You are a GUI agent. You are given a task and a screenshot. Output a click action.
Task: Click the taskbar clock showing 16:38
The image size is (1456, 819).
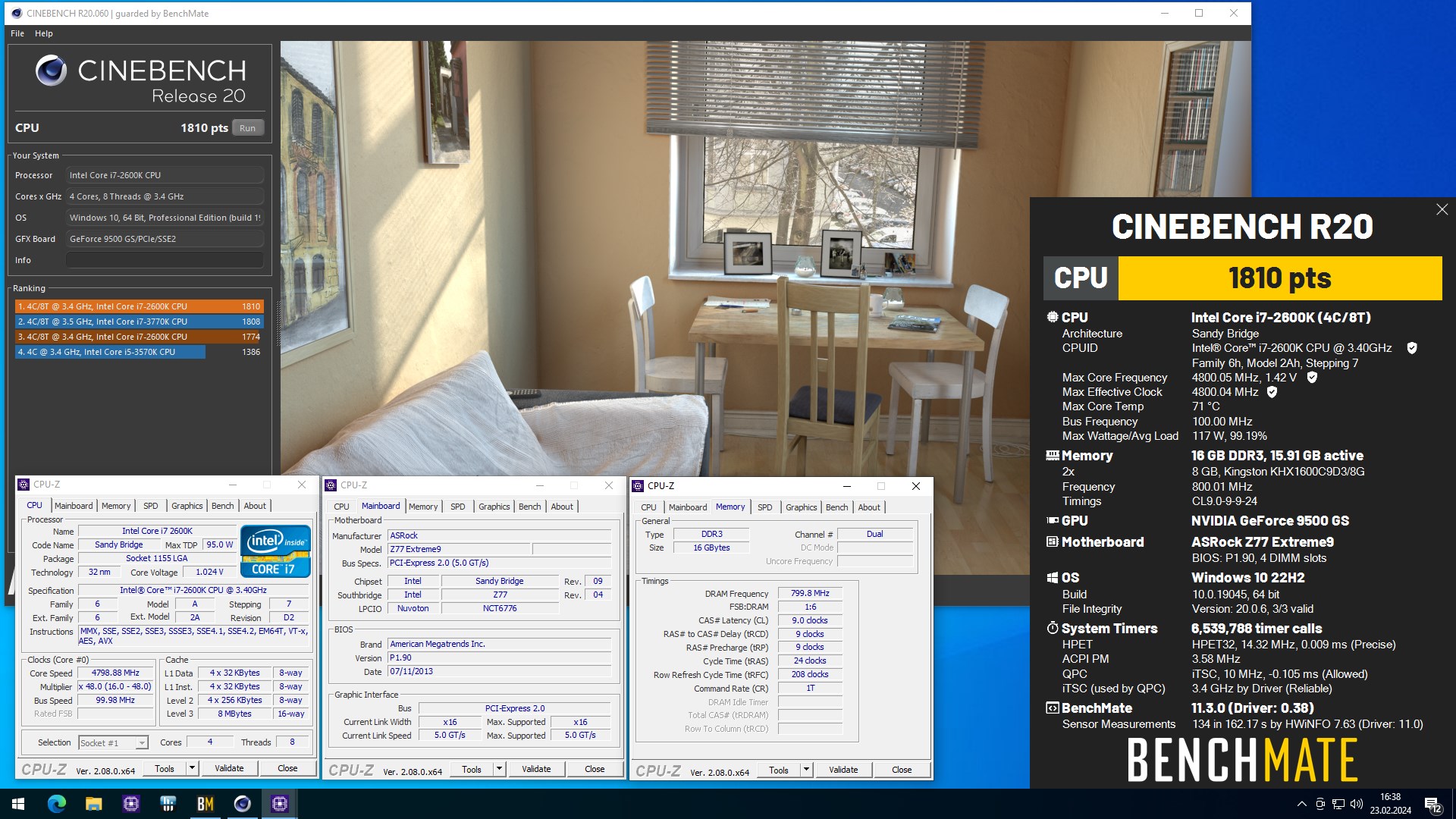(1390, 804)
